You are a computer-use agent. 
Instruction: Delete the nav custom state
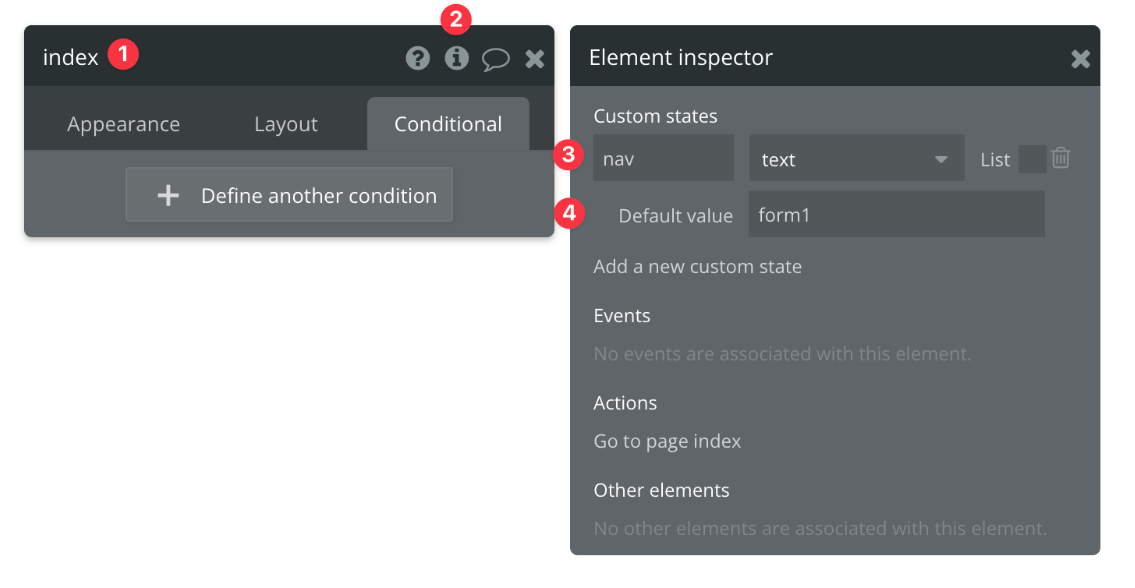1061,158
